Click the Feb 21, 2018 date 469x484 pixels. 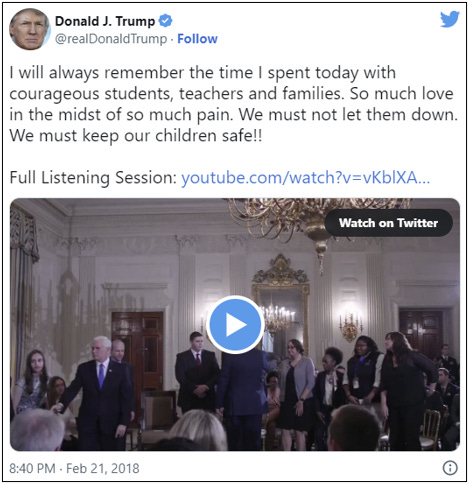[103, 468]
